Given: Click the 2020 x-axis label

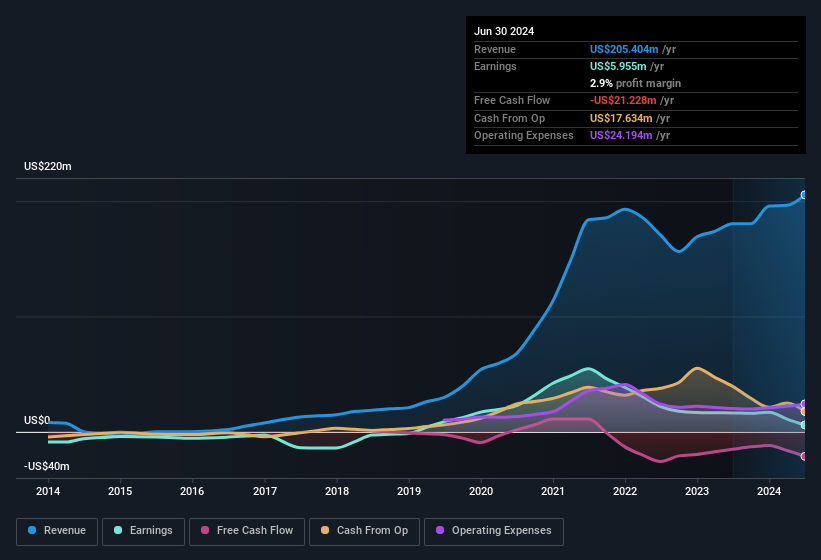Looking at the screenshot, I should tap(481, 491).
